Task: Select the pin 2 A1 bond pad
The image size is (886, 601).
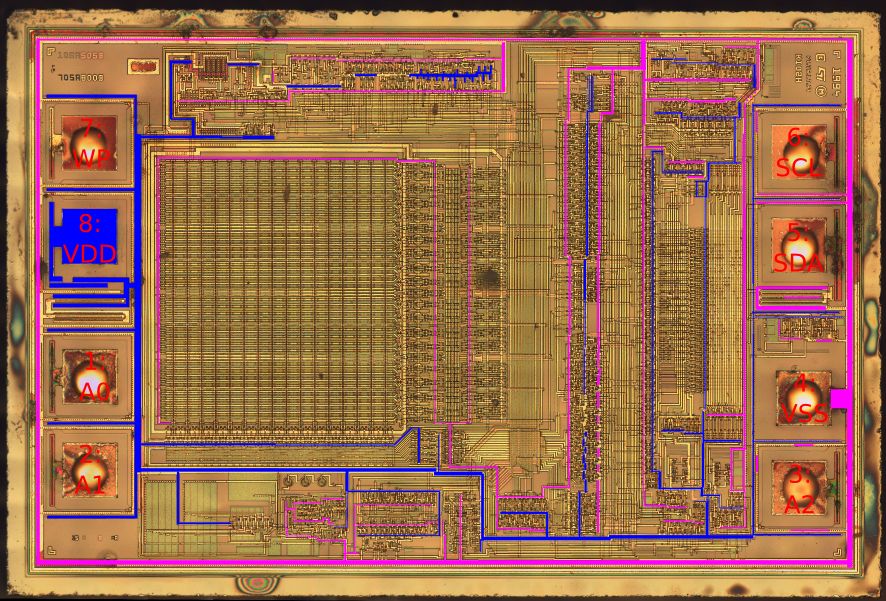Action: [x=88, y=470]
